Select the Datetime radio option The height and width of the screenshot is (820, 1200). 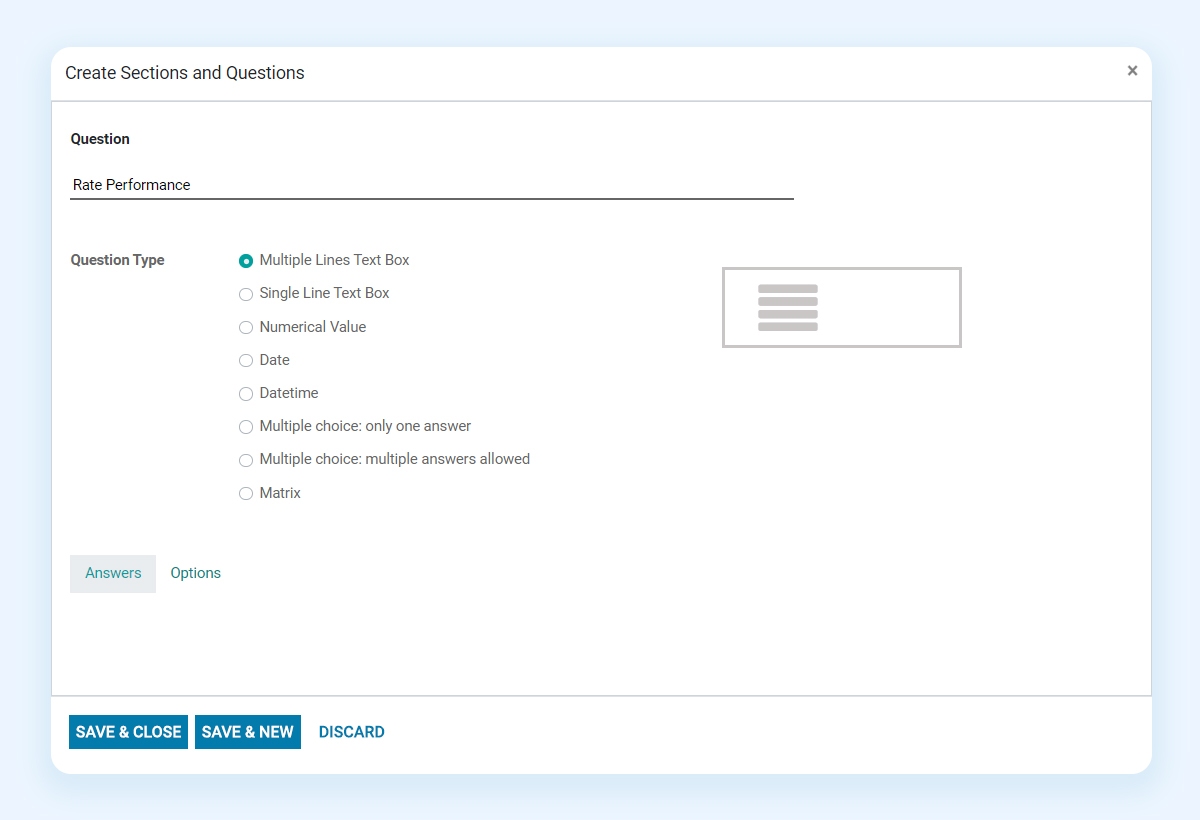tap(246, 394)
